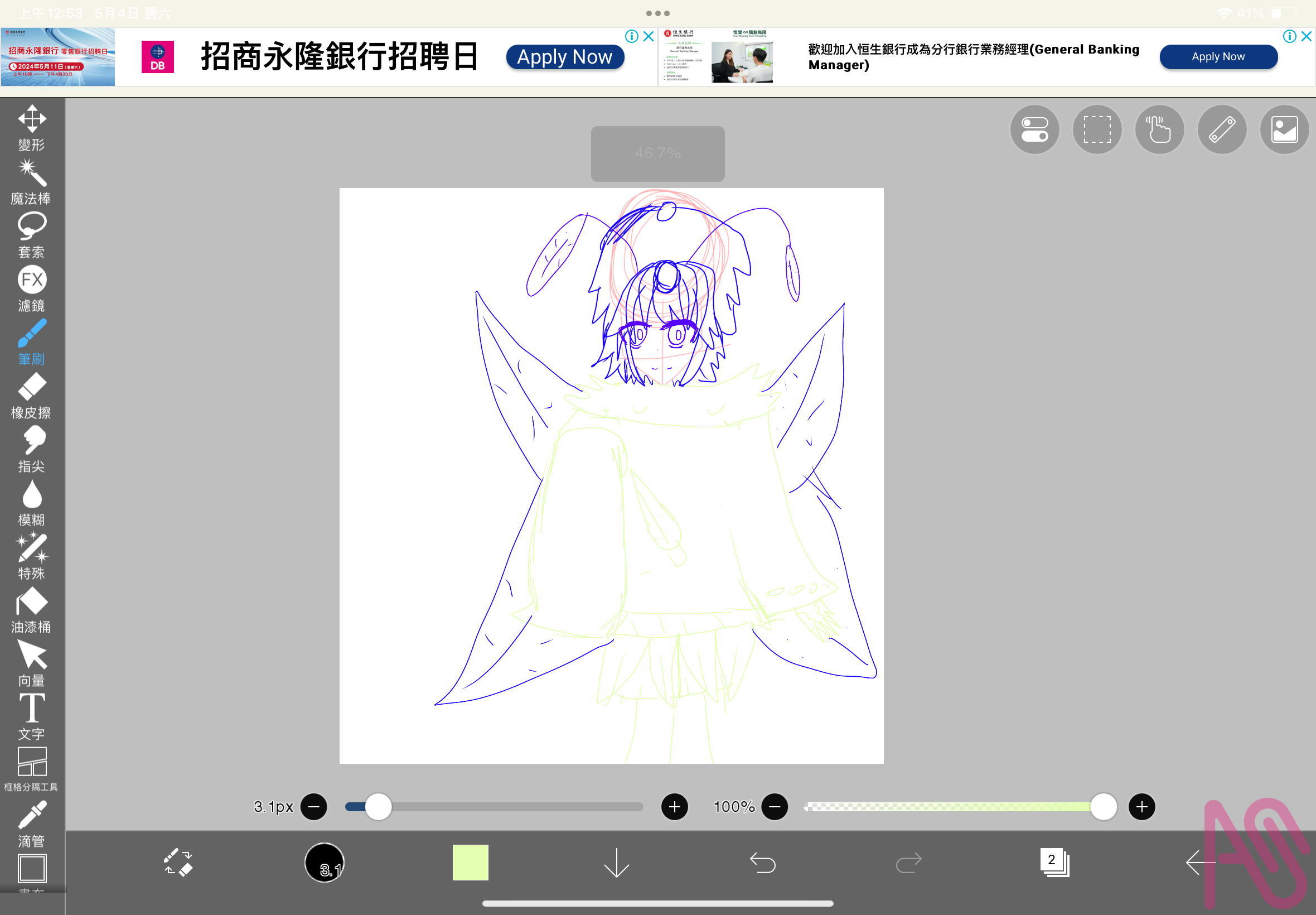The height and width of the screenshot is (915, 1316).
Task: Select the 筆刷 brush tool
Action: coord(32,339)
